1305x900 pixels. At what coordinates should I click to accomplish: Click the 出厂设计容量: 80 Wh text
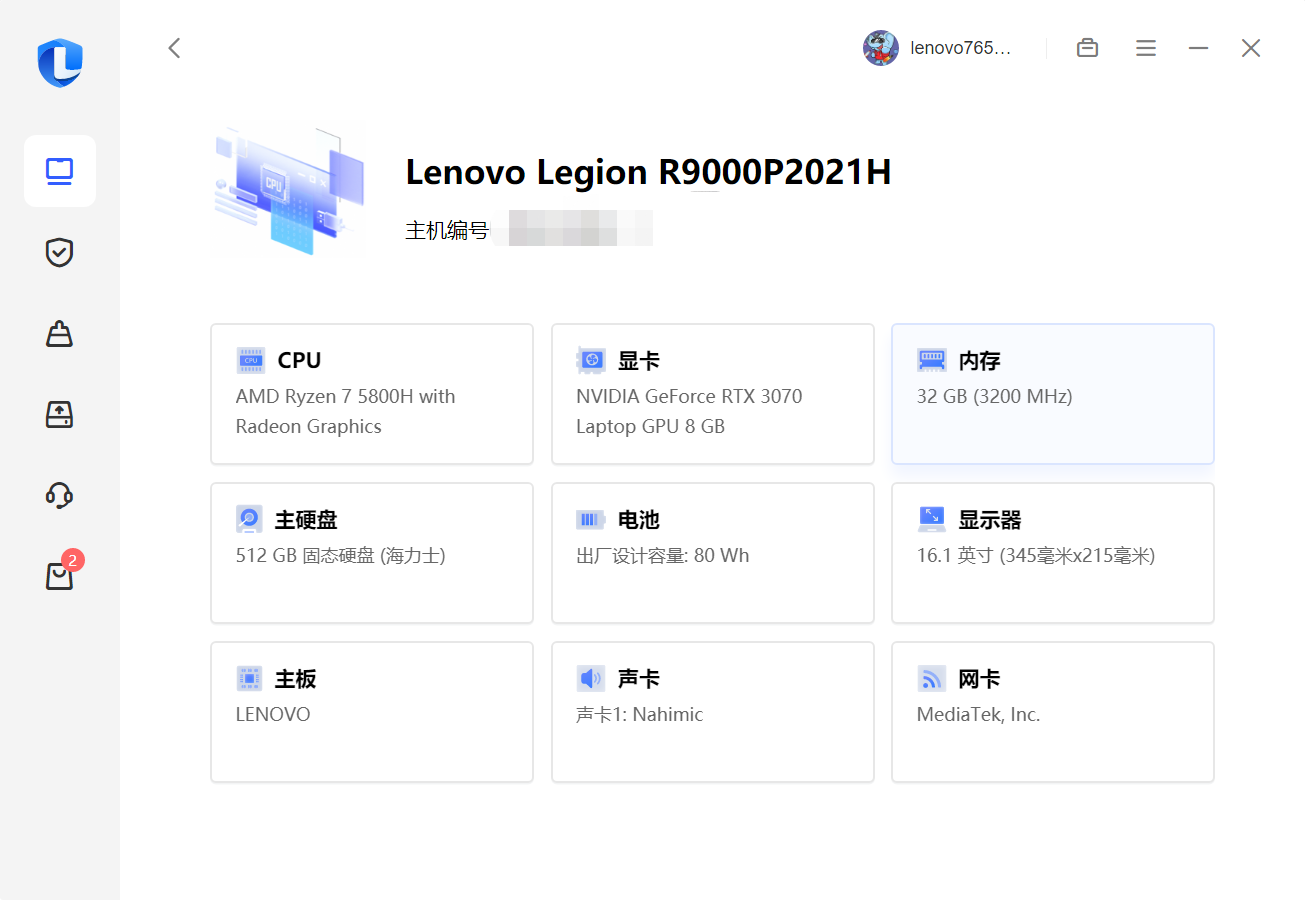pyautogui.click(x=663, y=555)
